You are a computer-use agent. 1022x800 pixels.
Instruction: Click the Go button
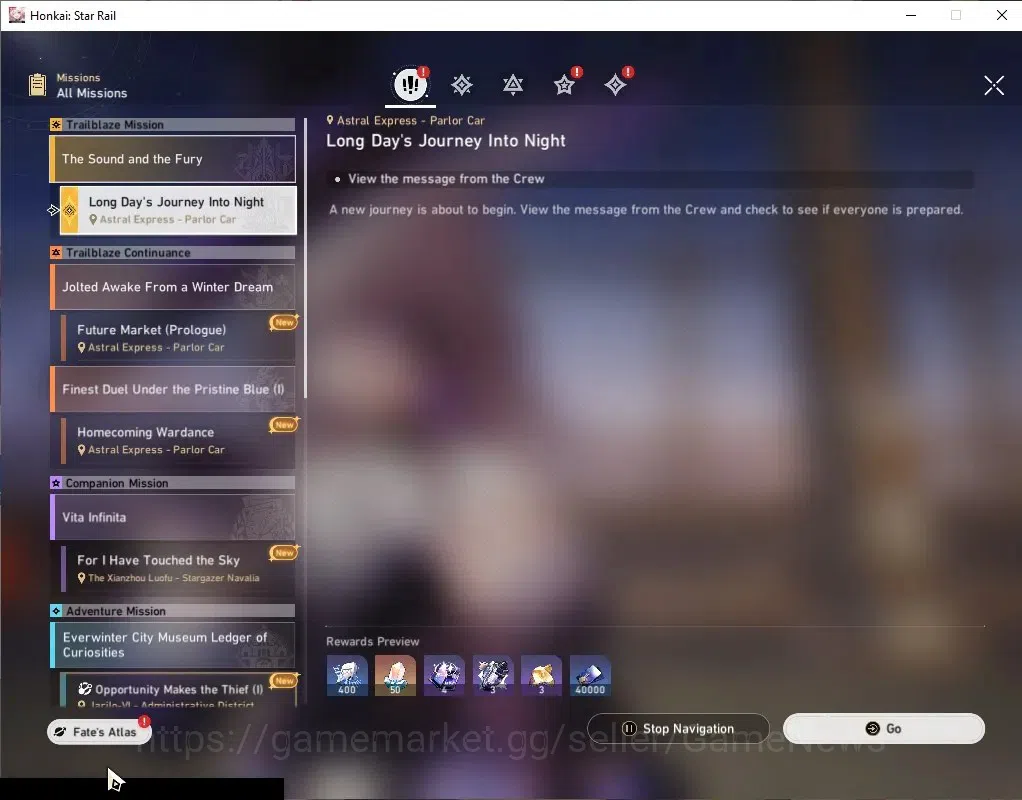coord(883,728)
